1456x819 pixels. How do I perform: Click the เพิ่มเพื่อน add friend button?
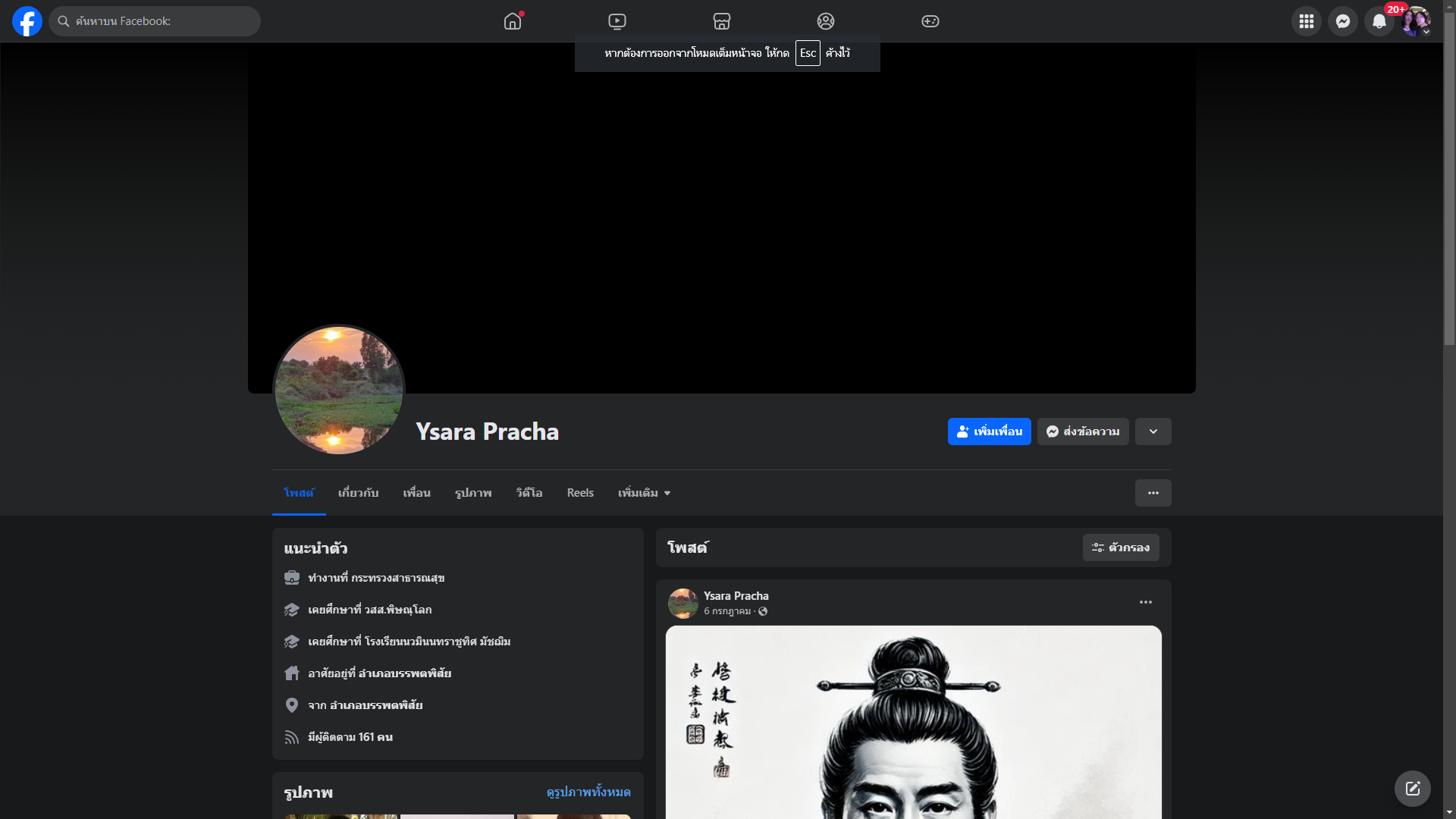point(989,431)
